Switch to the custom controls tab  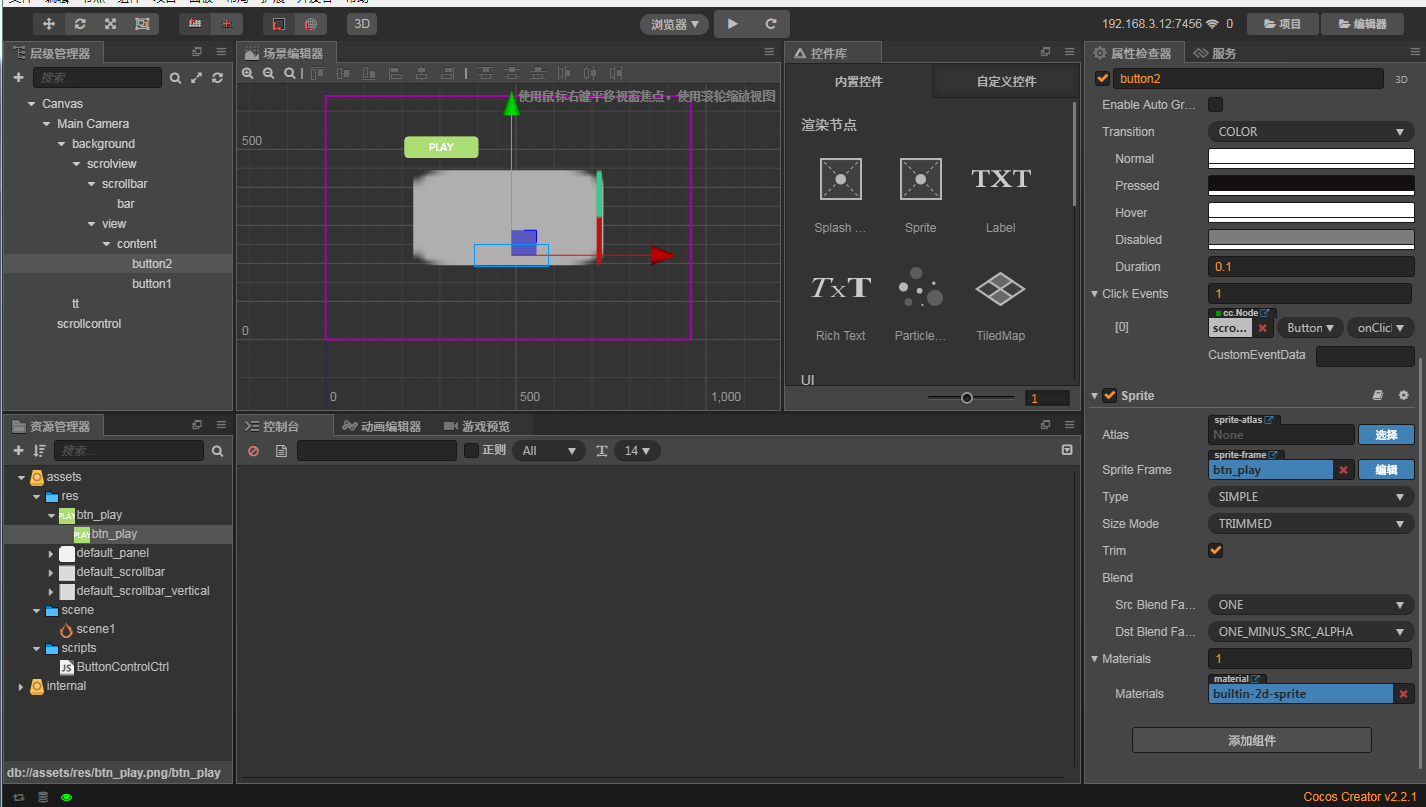1006,82
